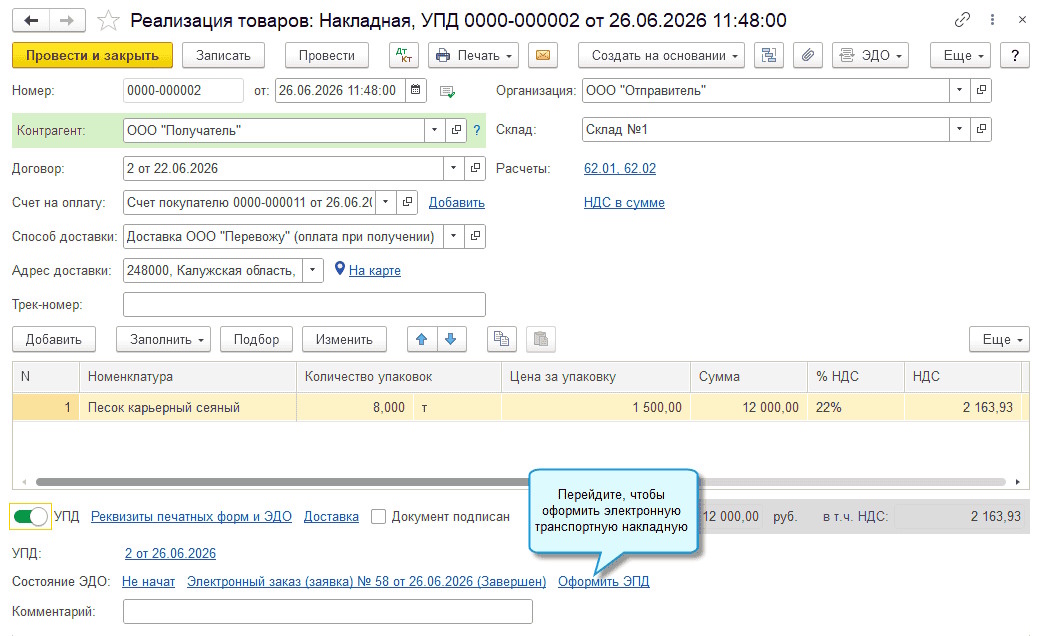The width and height of the screenshot is (1048, 636).
Task: Open the Создать на основании menu
Action: point(661,55)
